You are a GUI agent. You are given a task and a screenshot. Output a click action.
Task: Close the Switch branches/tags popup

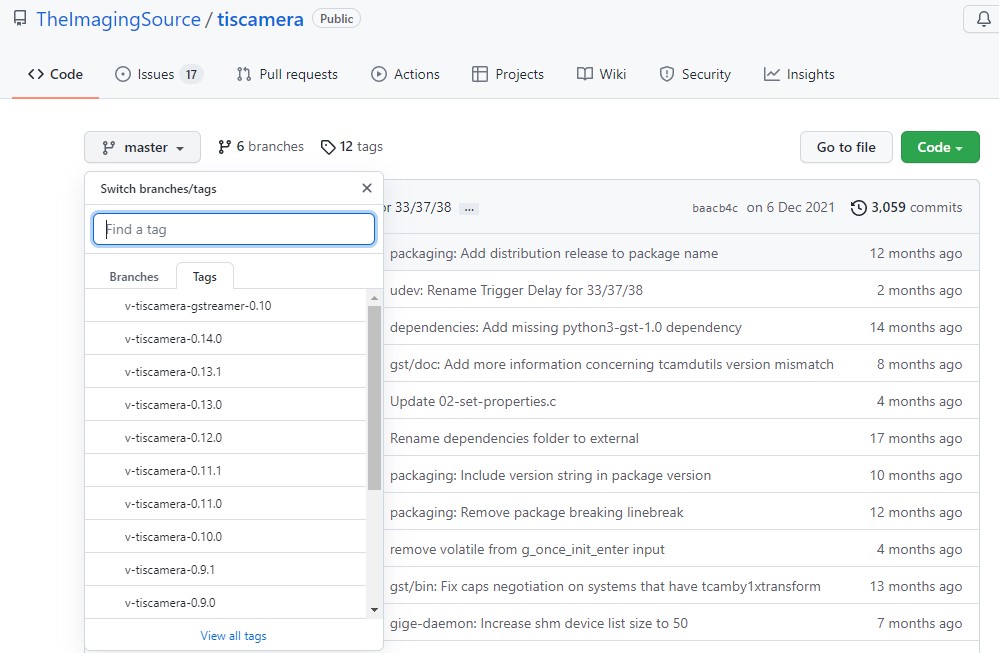pos(366,188)
